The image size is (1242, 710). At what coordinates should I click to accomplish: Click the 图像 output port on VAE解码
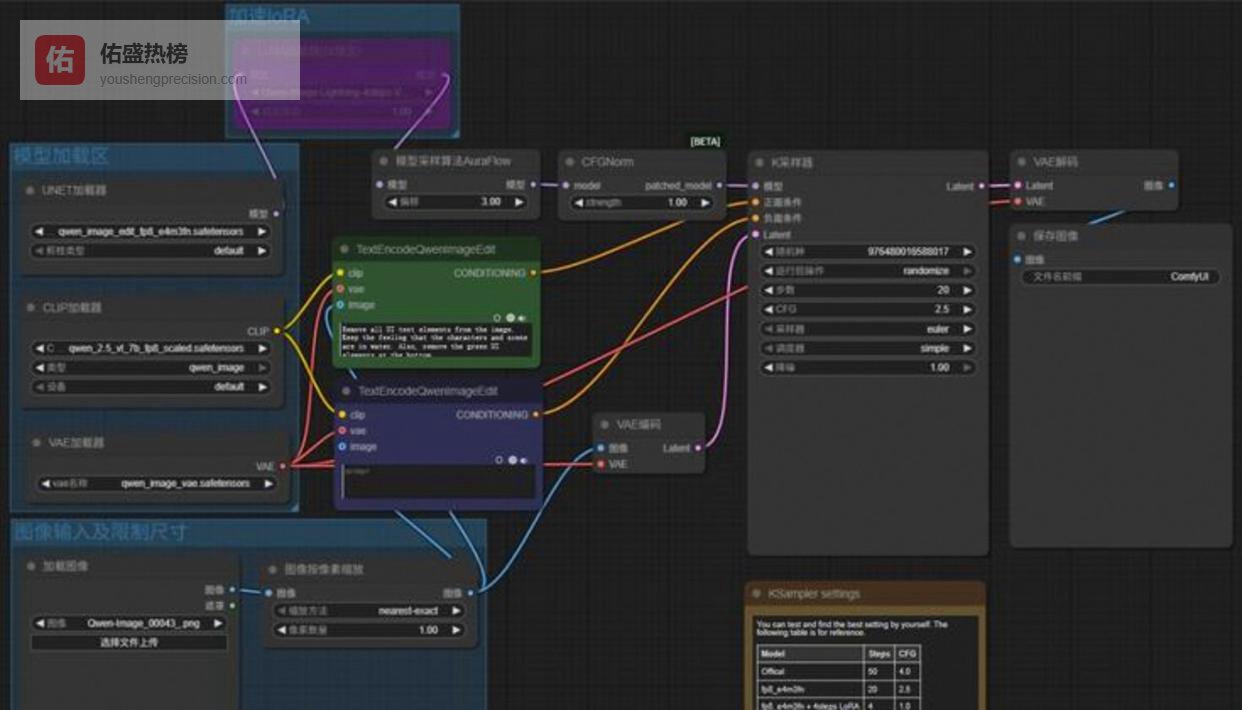[1171, 186]
